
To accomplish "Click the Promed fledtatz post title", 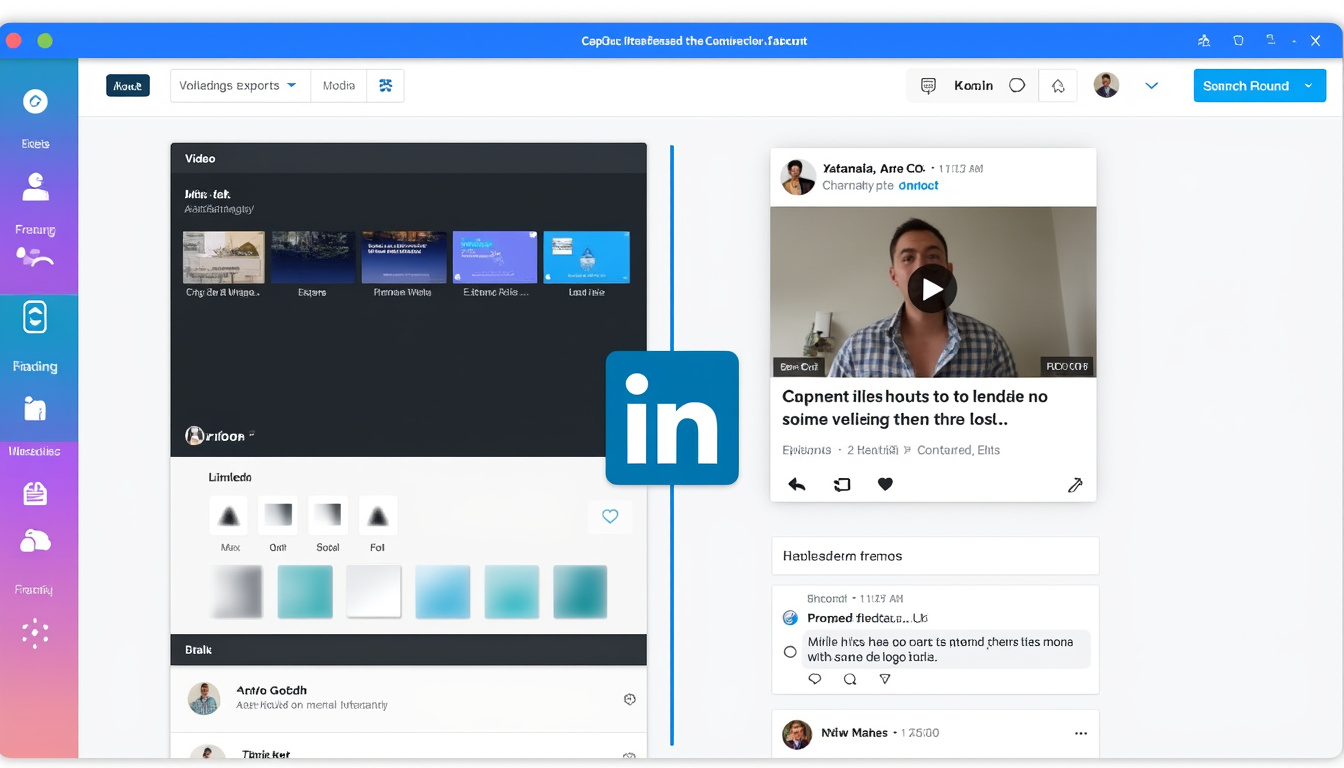I will pyautogui.click(x=867, y=618).
